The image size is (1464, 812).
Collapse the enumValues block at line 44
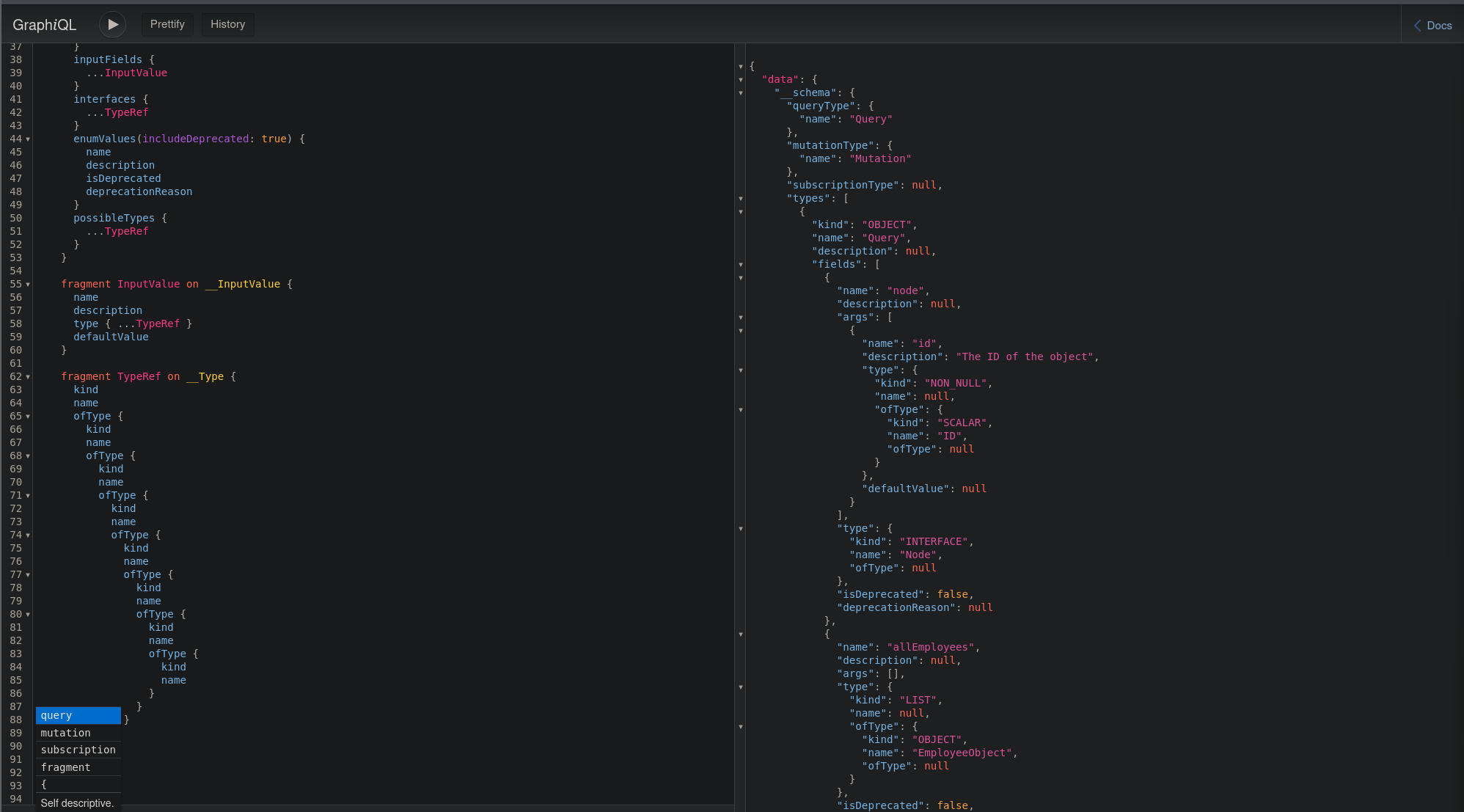28,139
